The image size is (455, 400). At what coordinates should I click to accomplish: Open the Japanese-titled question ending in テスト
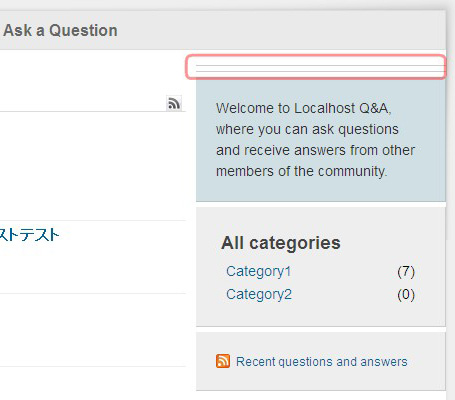29,235
